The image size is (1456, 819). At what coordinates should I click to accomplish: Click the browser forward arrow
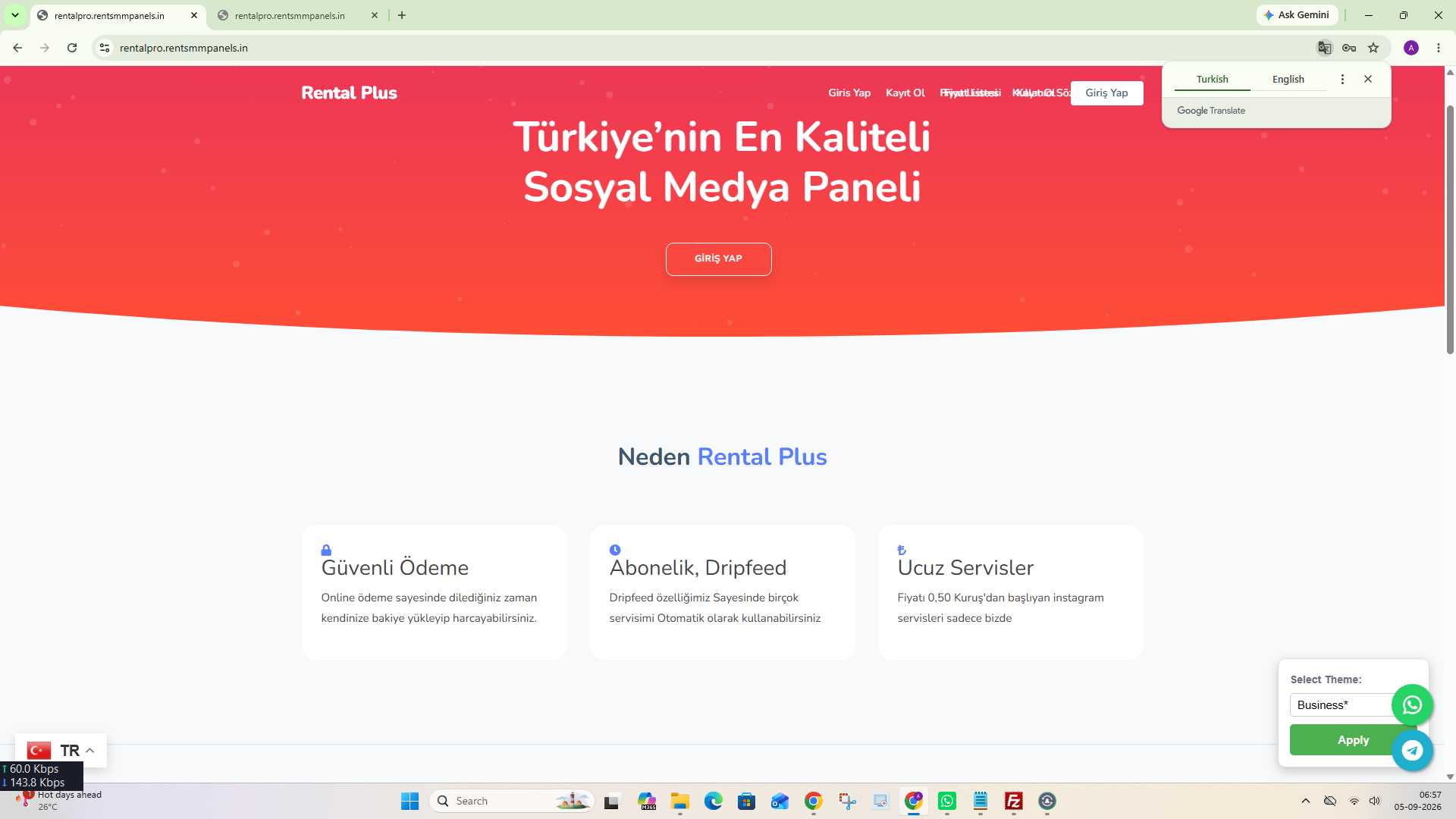(x=45, y=48)
